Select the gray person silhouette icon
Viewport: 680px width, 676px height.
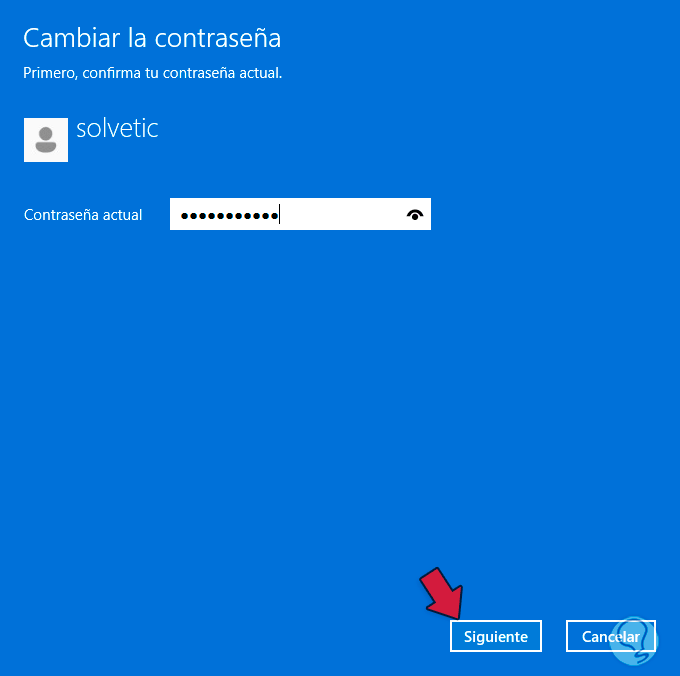pyautogui.click(x=46, y=140)
